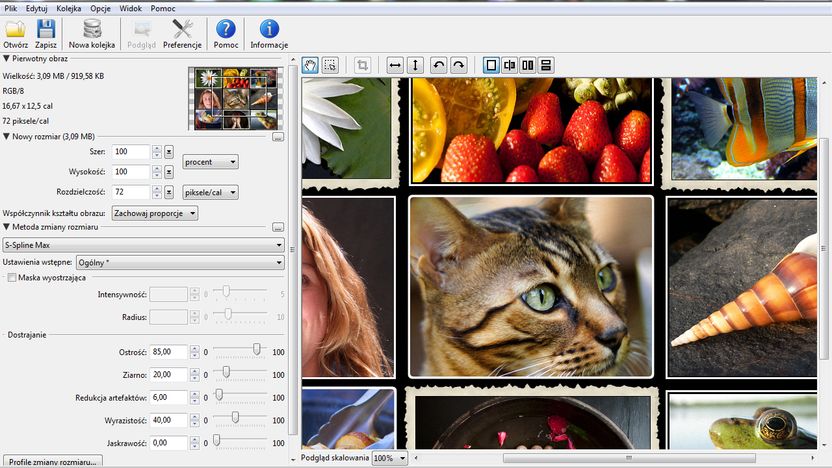This screenshot has width=832, height=468.
Task: Click the Otwórz folder icon
Action: 15,29
